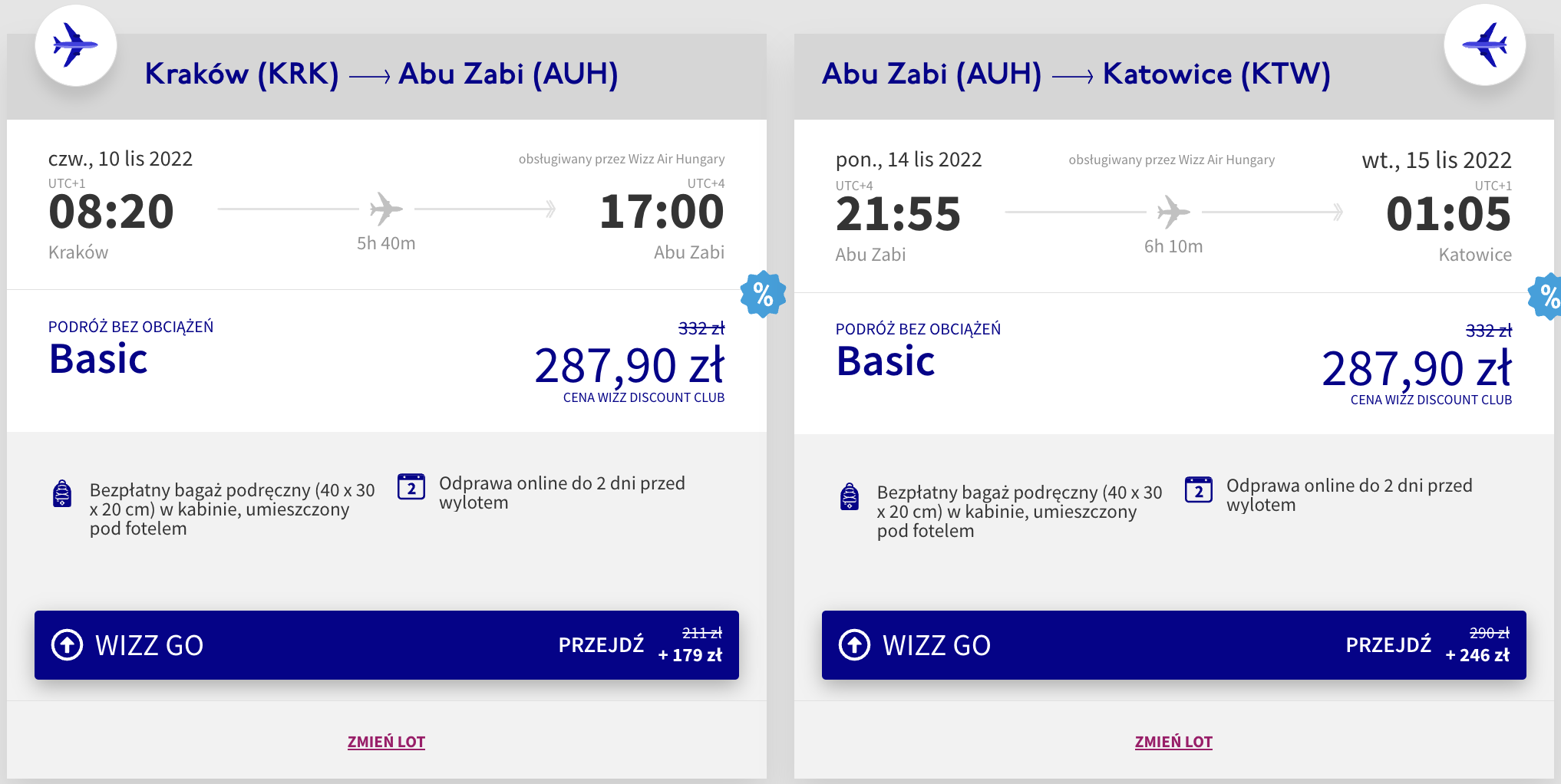
Task: Click the 287,90 zł price for Kraków flight
Action: 629,366
